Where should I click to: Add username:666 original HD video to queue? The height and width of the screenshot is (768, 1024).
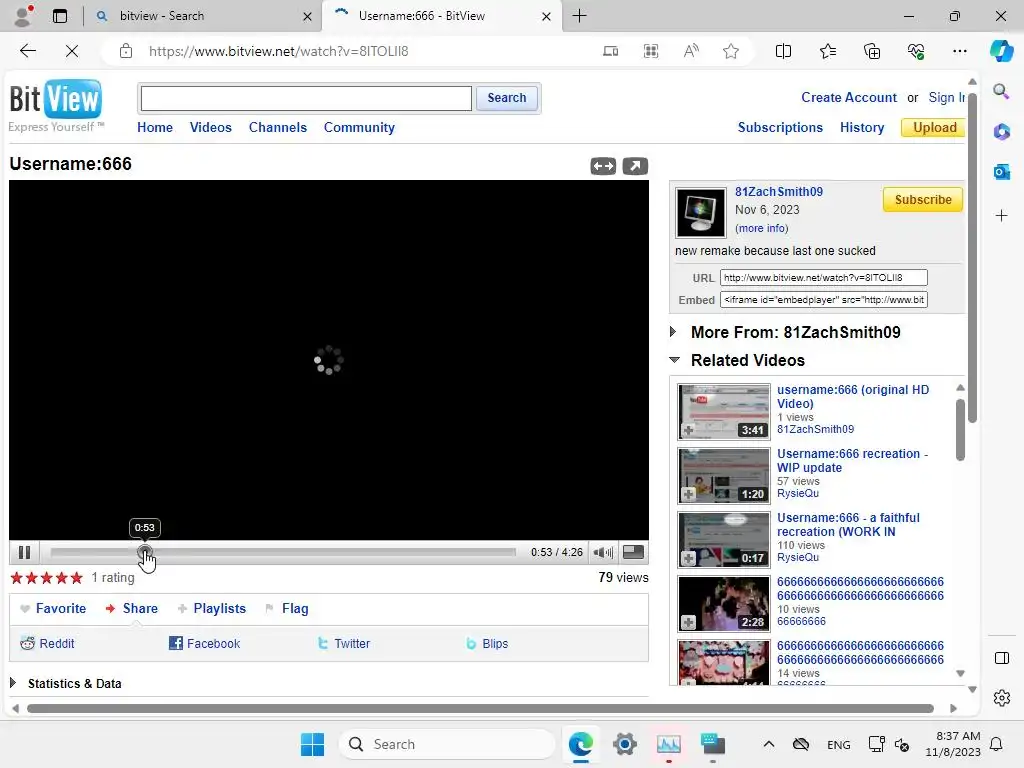[688, 430]
